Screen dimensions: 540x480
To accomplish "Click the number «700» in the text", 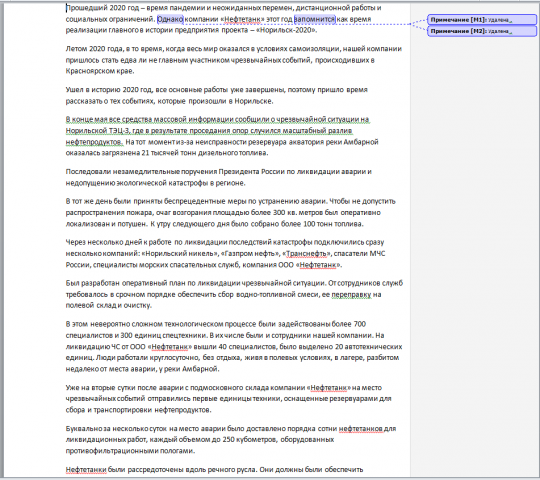I will point(360,324).
